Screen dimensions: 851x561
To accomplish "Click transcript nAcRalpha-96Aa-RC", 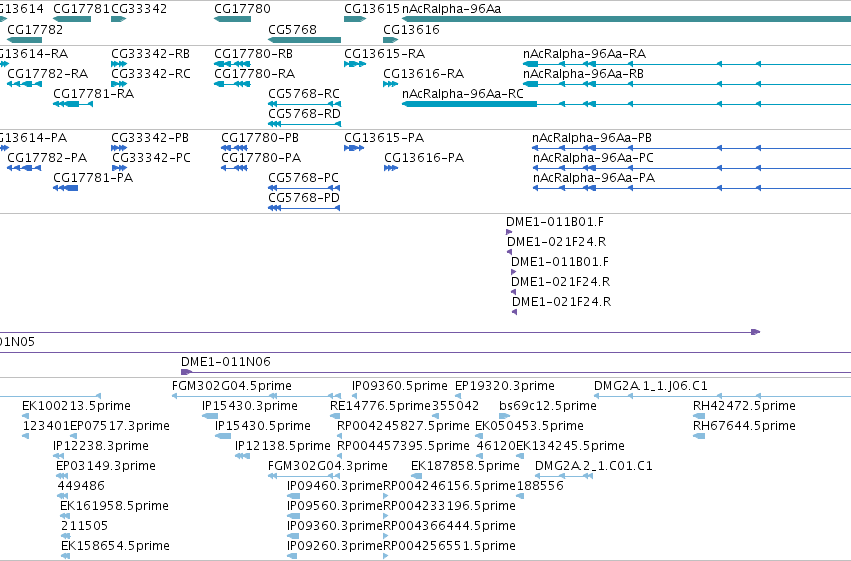I will pos(463,93).
